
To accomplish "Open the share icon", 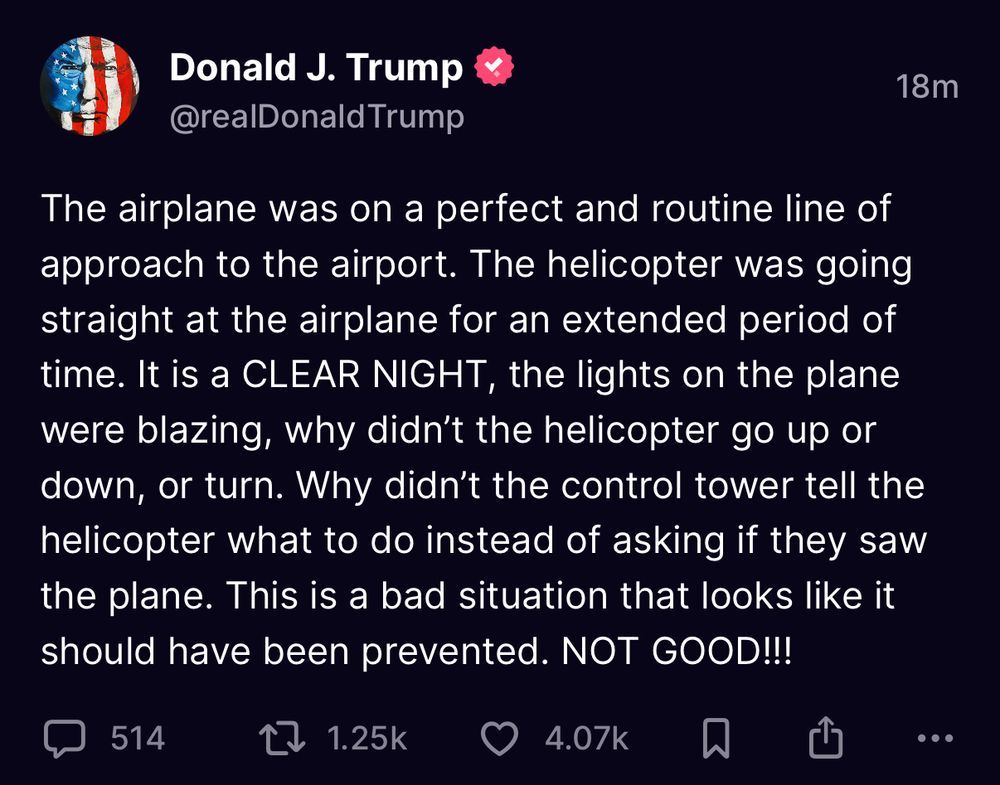I will pos(826,739).
